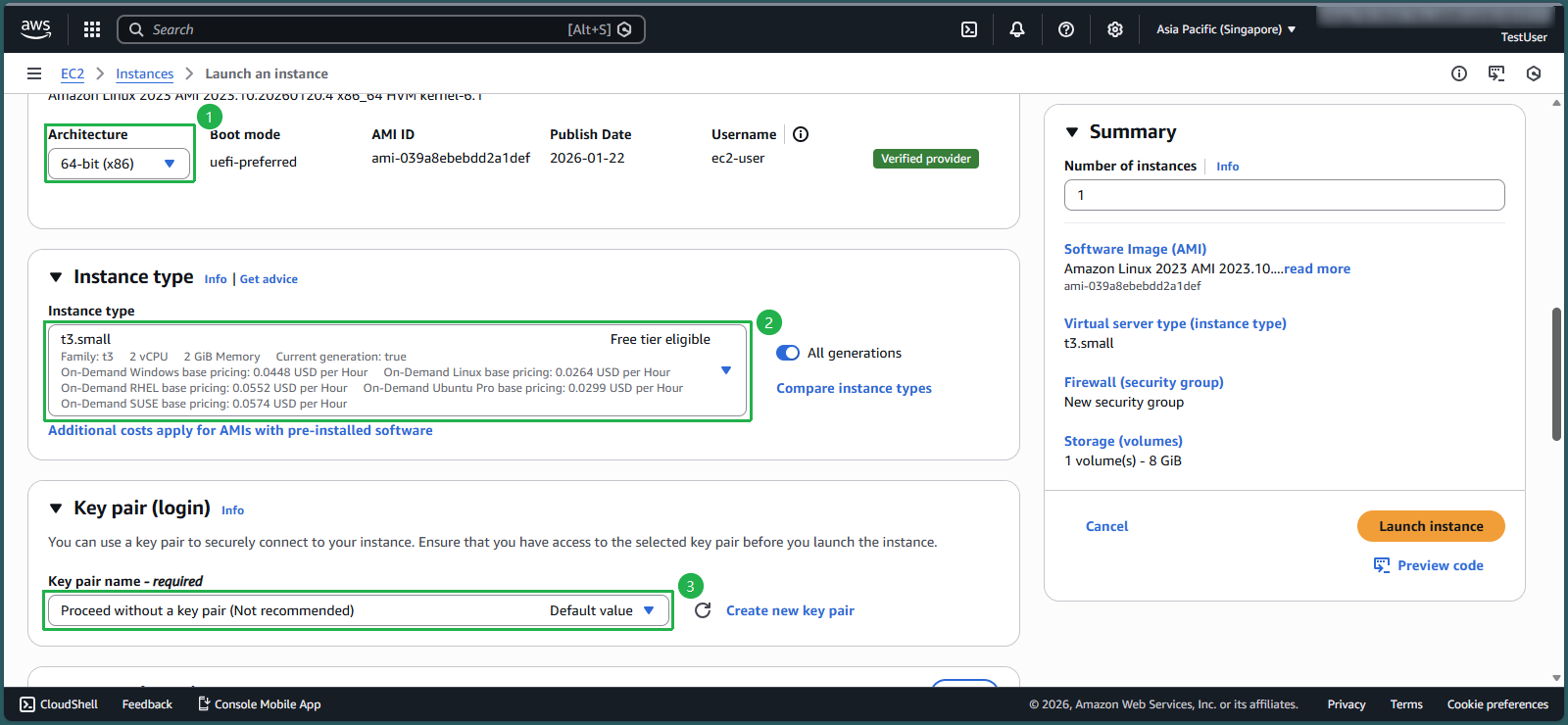This screenshot has width=1568, height=725.
Task: Click the ec2-user username value
Action: point(738,158)
